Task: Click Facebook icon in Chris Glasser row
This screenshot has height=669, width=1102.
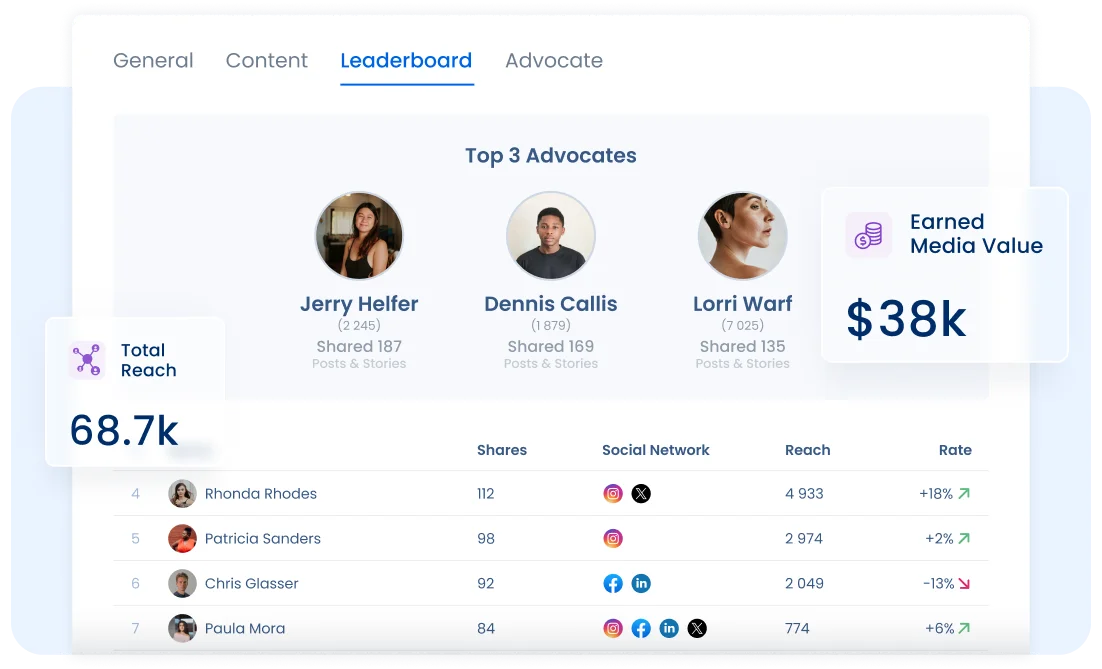Action: coord(613,583)
